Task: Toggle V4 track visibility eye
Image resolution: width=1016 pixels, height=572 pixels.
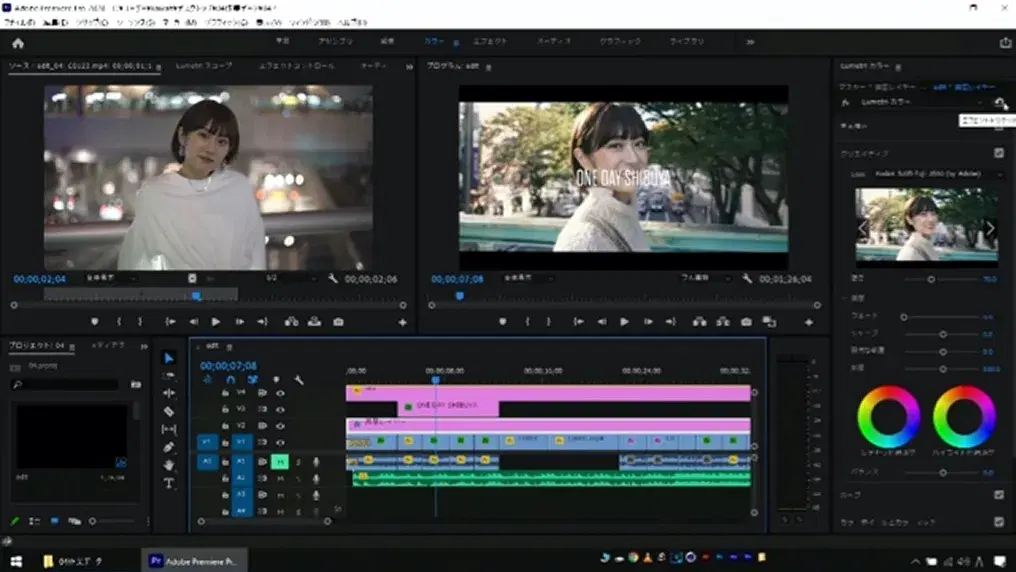Action: (280, 393)
